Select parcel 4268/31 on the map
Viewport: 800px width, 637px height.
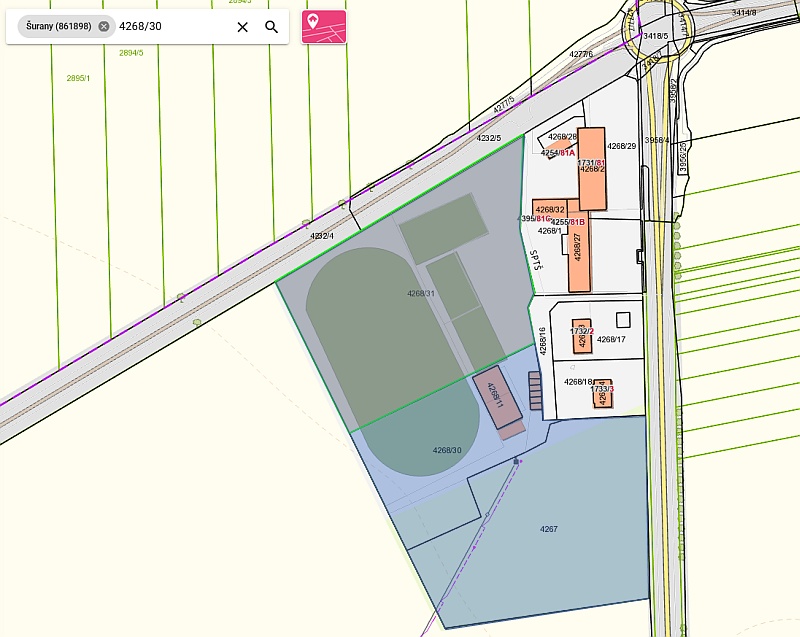420,293
